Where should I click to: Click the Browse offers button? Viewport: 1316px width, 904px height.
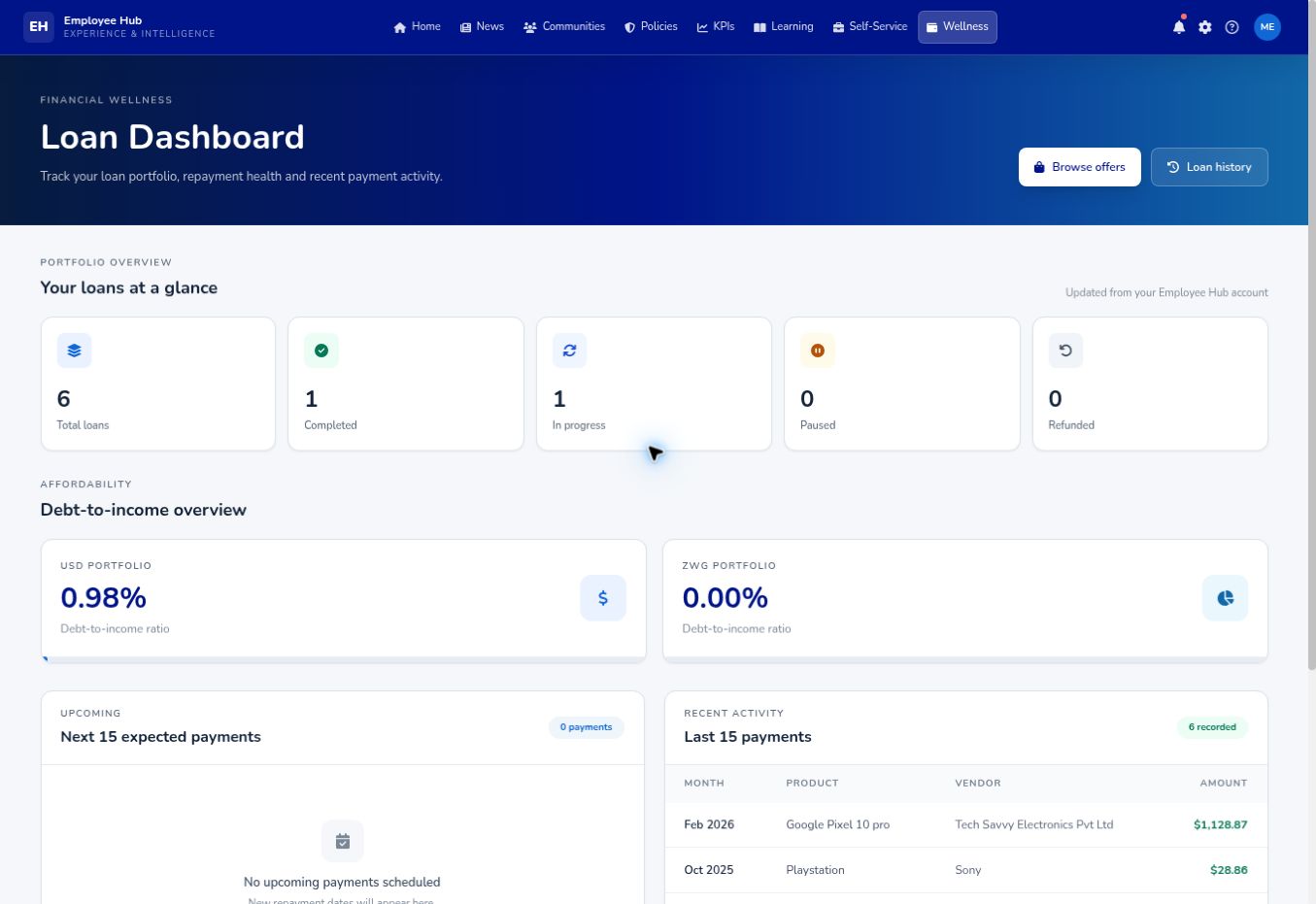(1080, 167)
